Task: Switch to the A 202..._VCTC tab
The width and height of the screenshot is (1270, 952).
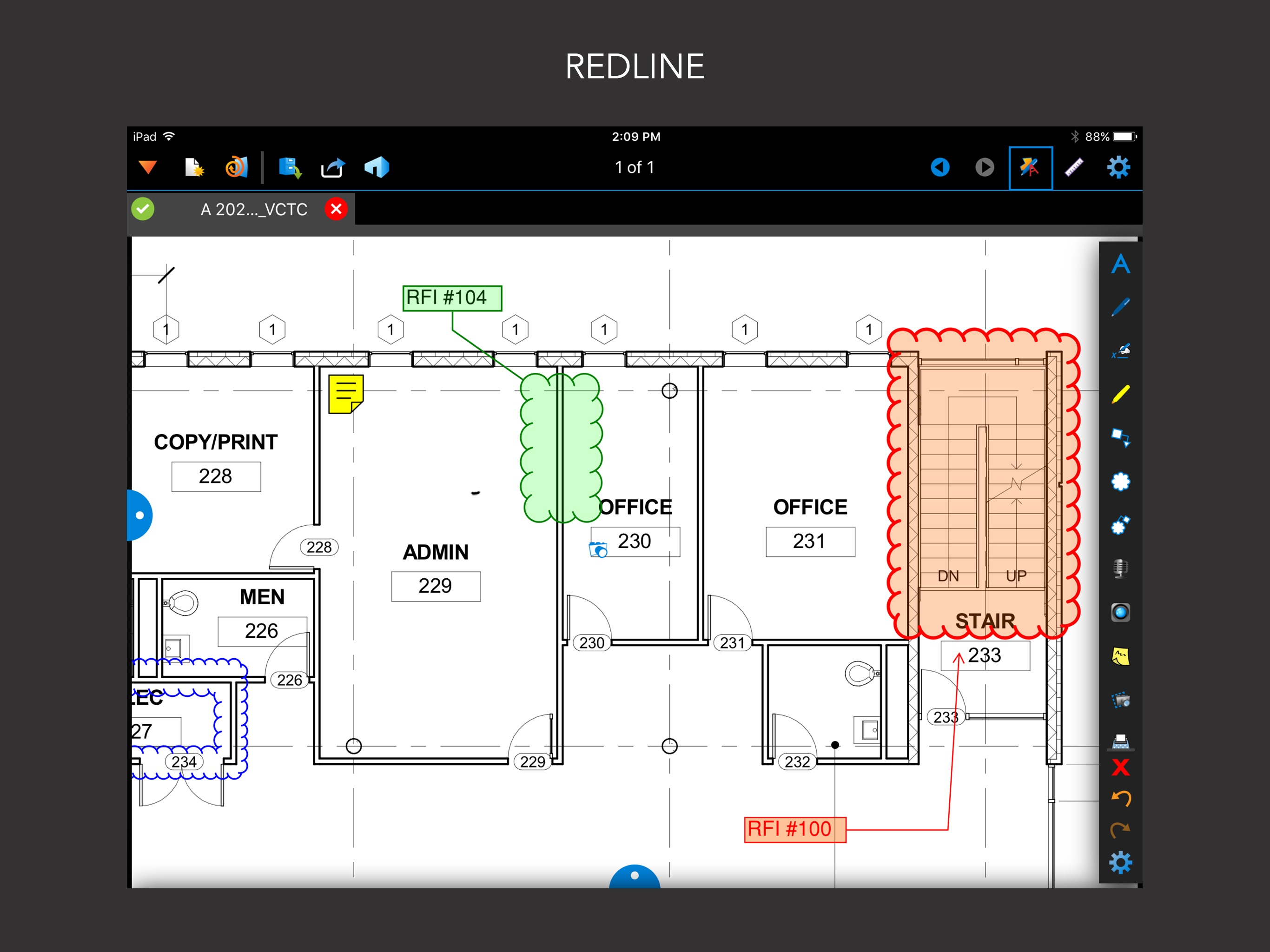Action: point(254,210)
